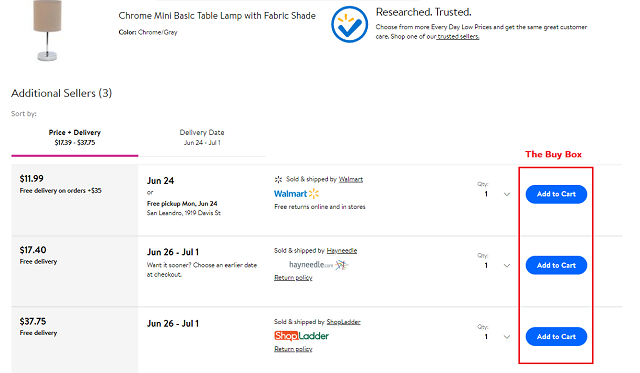Switch to the Delivery Date sort tab
Viewport: 640px width, 373px height.
tap(202, 138)
